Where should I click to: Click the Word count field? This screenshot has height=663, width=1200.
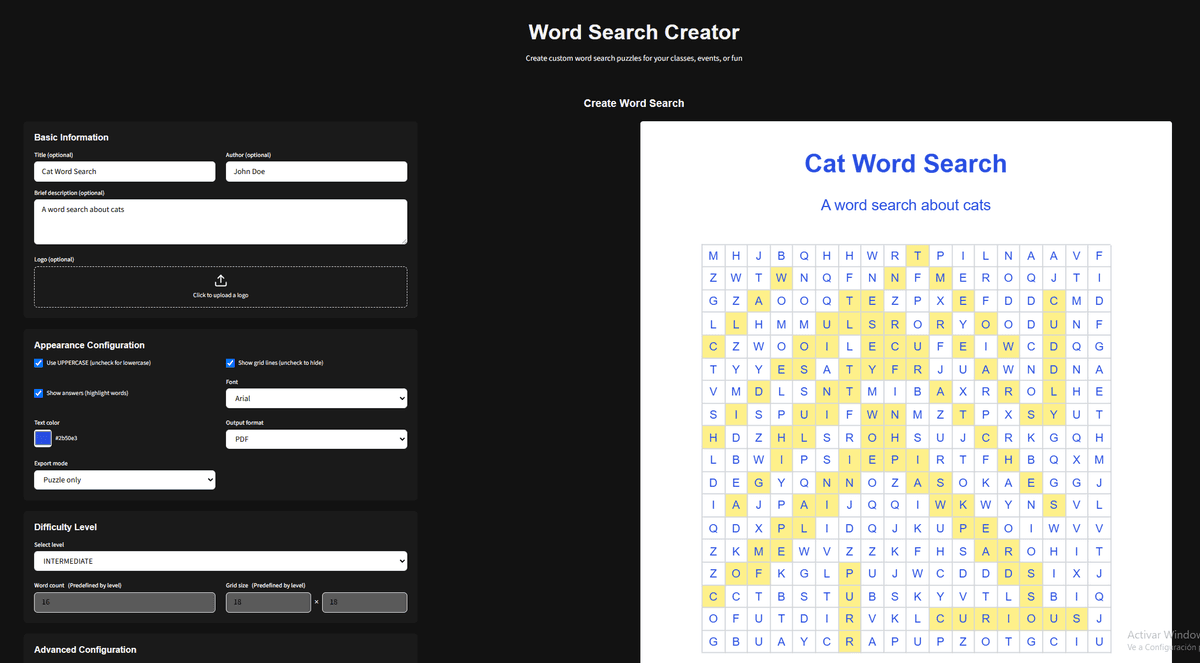[x=124, y=602]
